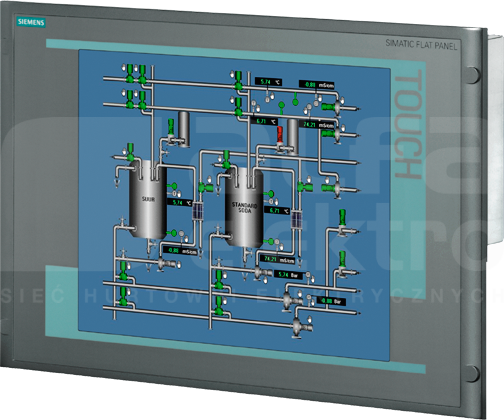504x420 pixels.
Task: Tap the 5,74 °C readout beside SUUR tank
Action: pos(179,202)
